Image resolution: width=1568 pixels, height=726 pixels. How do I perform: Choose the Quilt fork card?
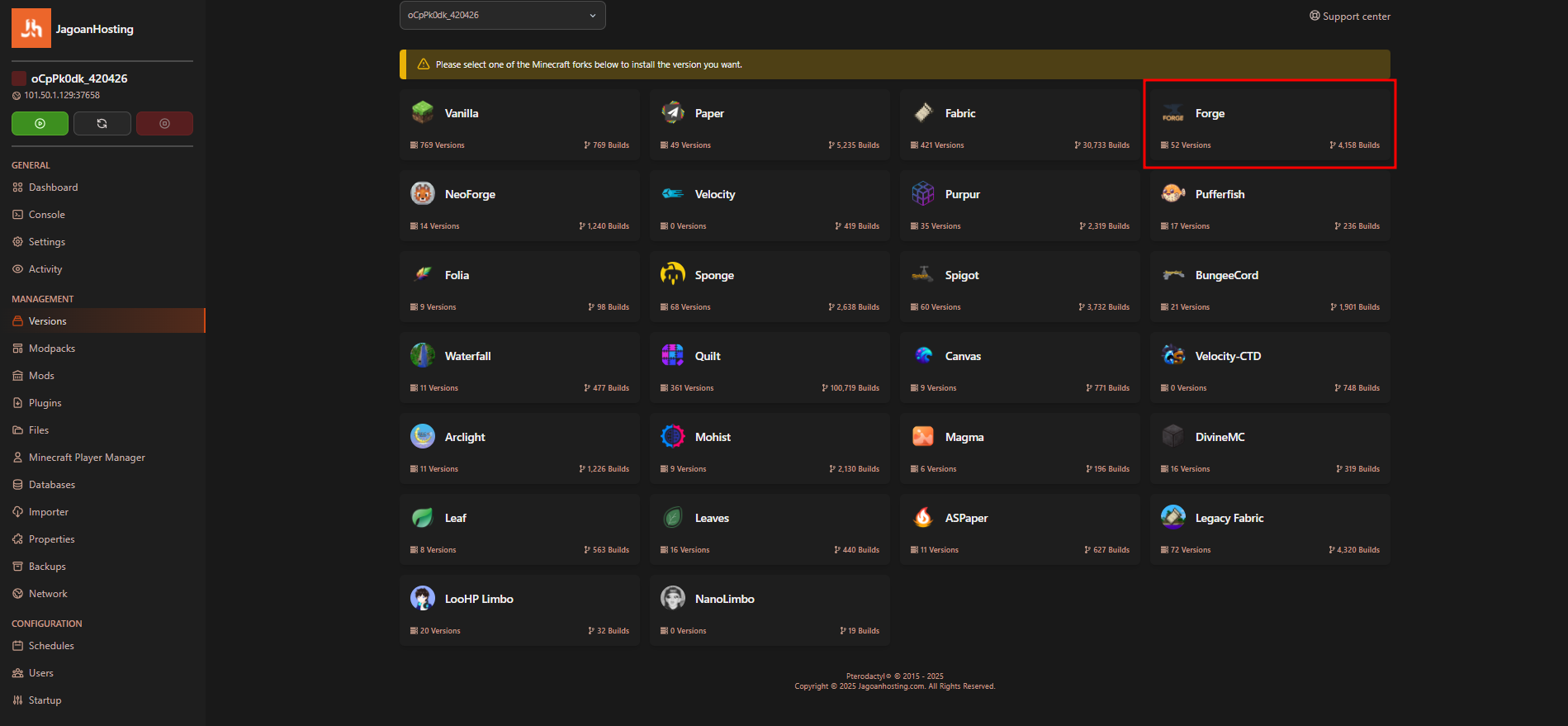pos(770,368)
